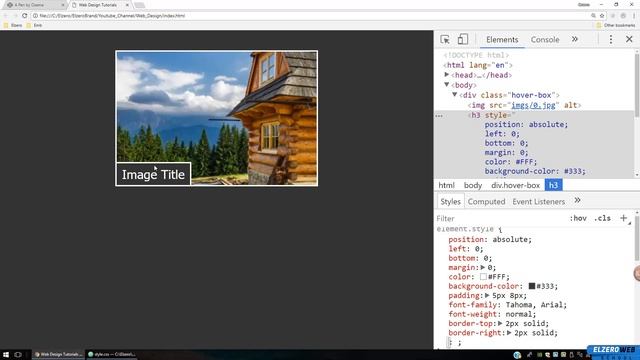
Task: Select the body breadcrumb item
Action: point(473,185)
